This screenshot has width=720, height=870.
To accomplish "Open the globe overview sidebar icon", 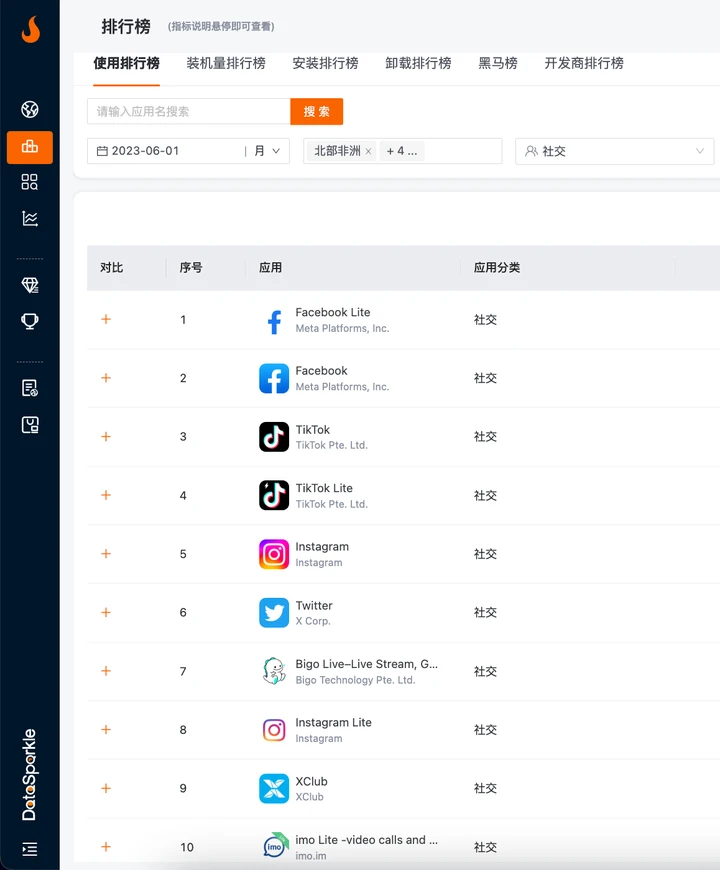I will tap(30, 109).
